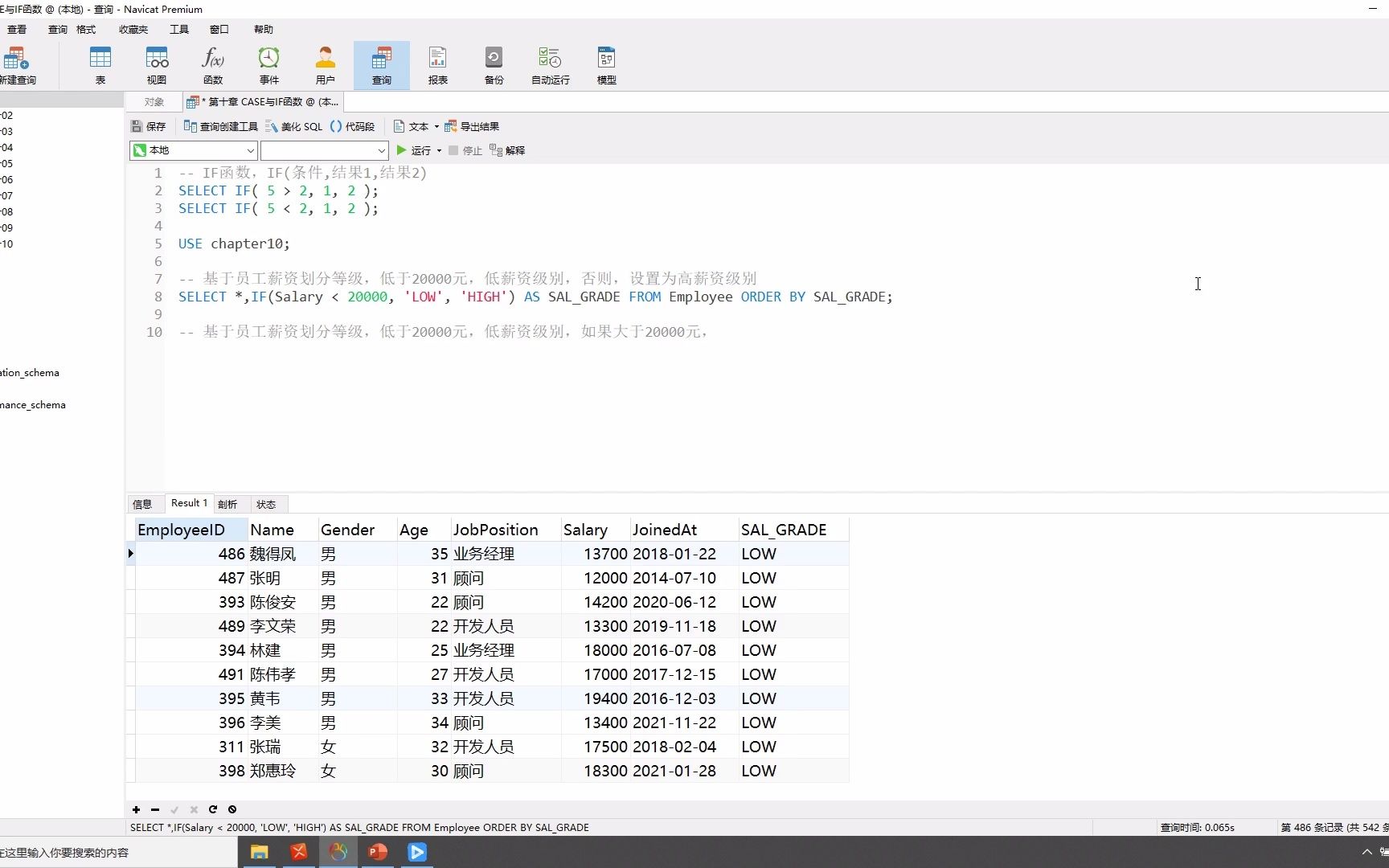Refresh records with the reload icon
The width and height of the screenshot is (1389, 868).
pos(212,809)
